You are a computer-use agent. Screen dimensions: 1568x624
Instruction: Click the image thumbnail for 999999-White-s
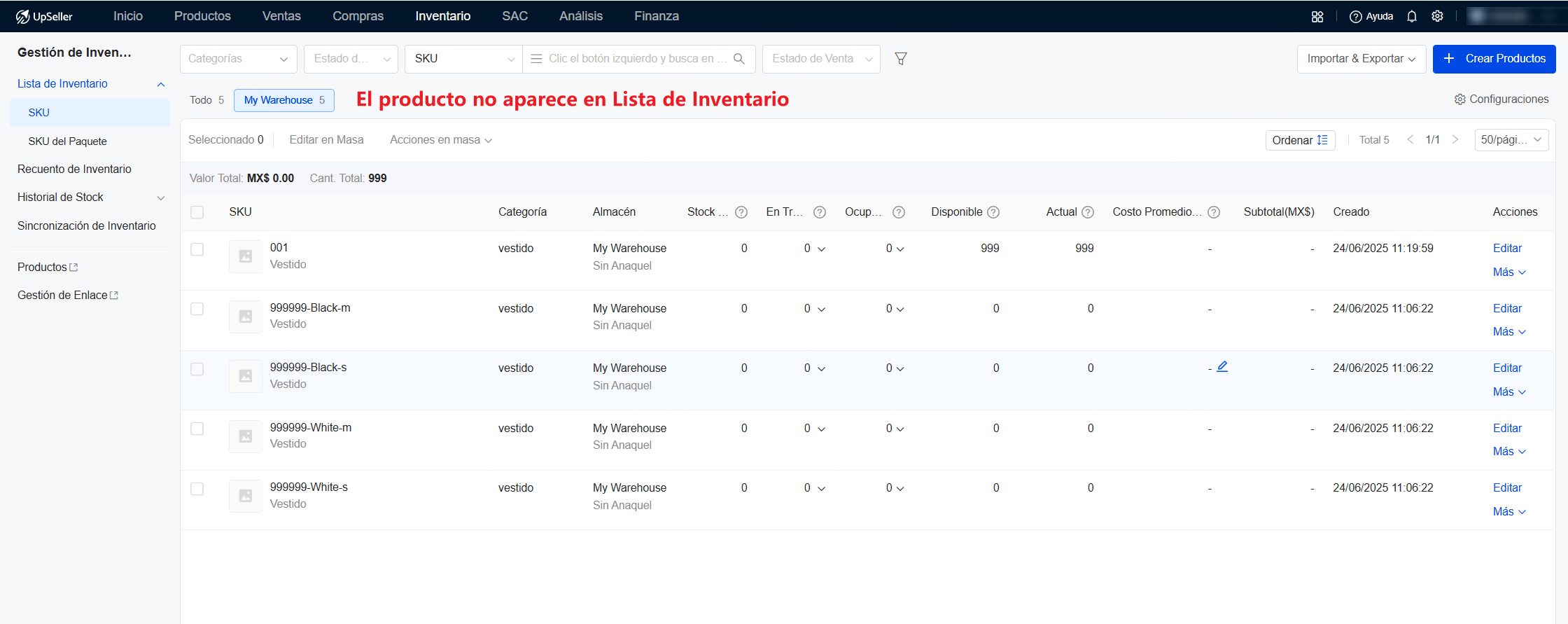click(246, 496)
